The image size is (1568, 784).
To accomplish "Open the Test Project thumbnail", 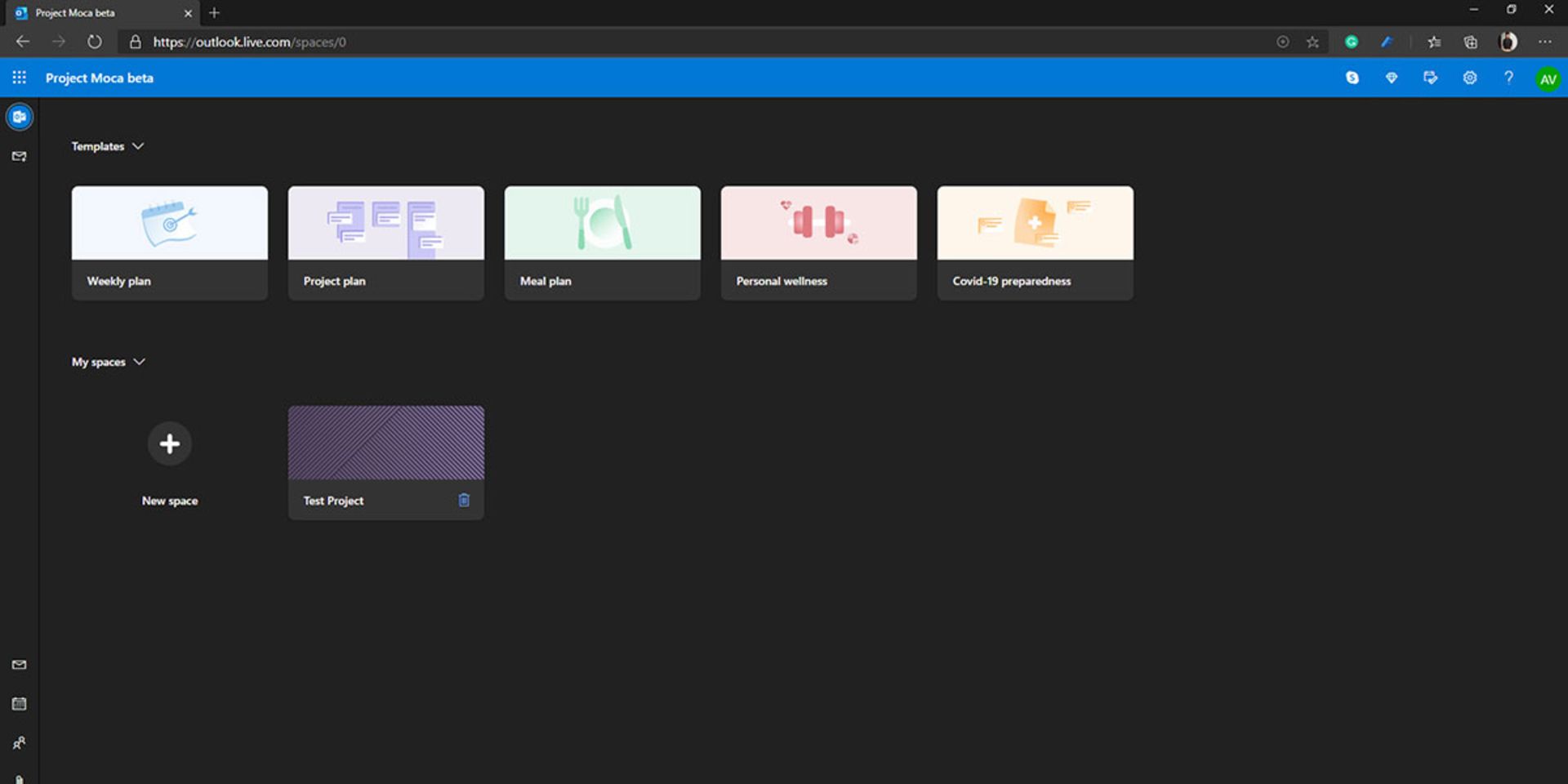I will tap(385, 442).
